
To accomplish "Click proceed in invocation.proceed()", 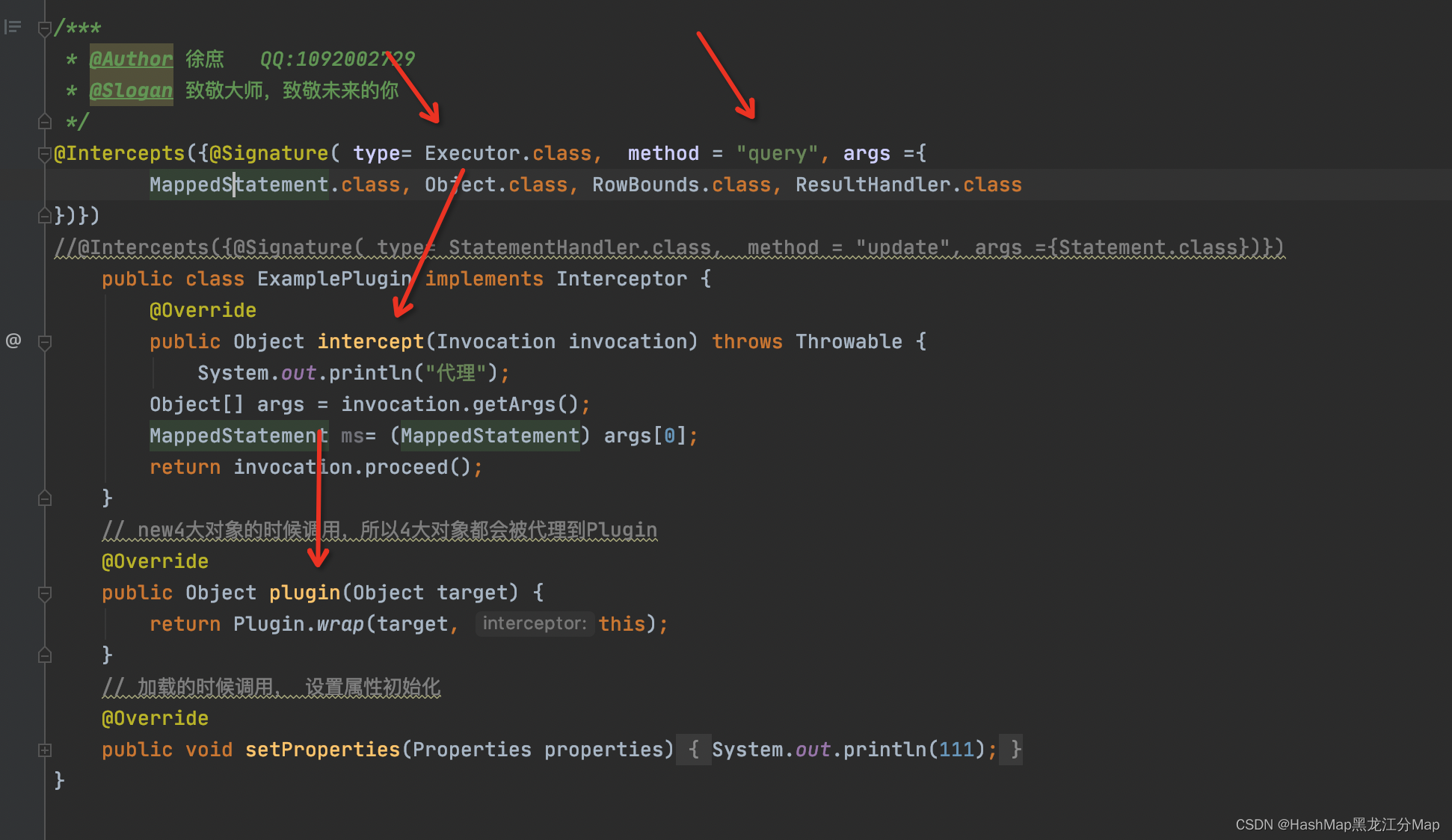I will tap(406, 467).
